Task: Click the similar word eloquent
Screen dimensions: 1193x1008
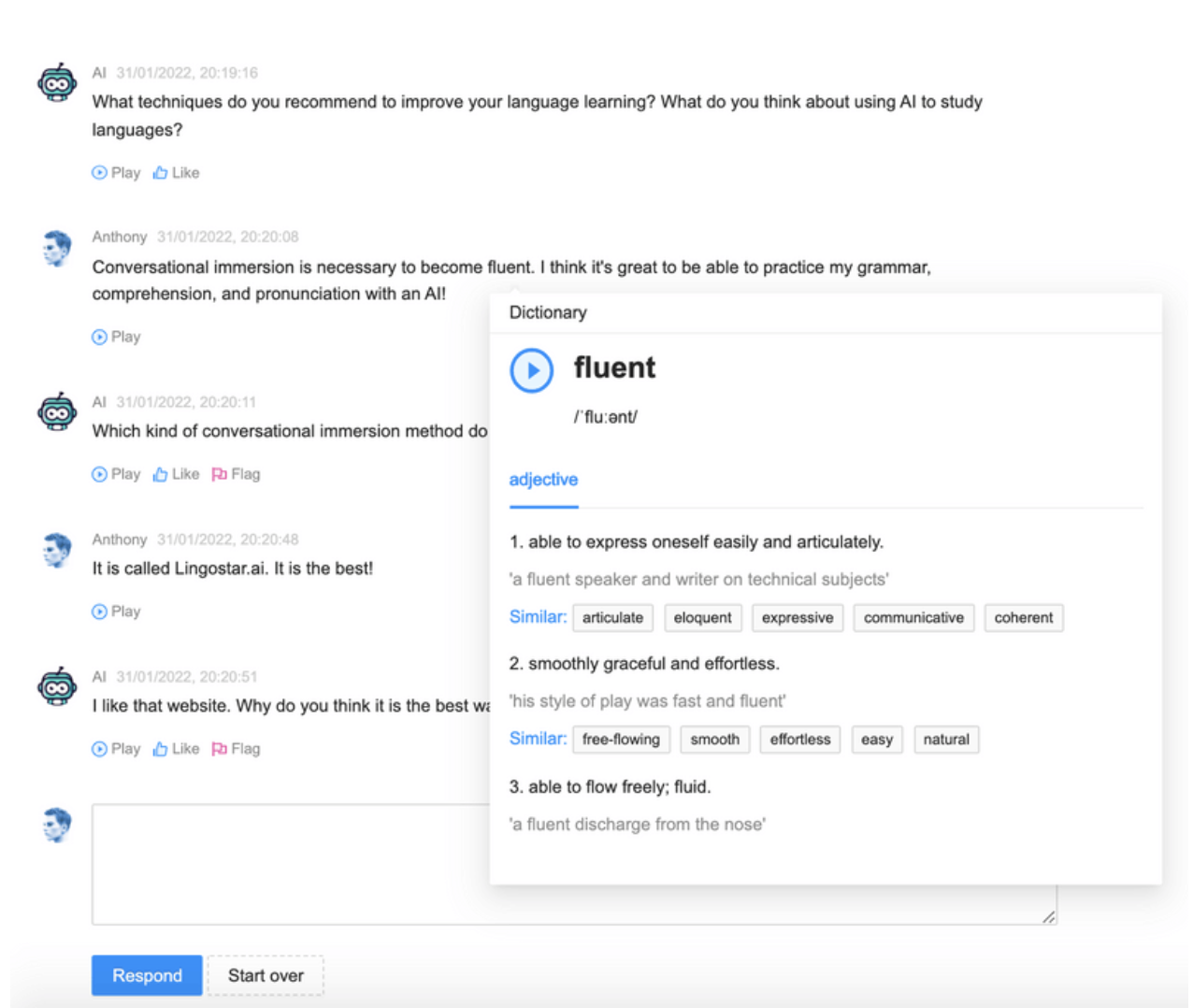Action: pyautogui.click(x=703, y=618)
